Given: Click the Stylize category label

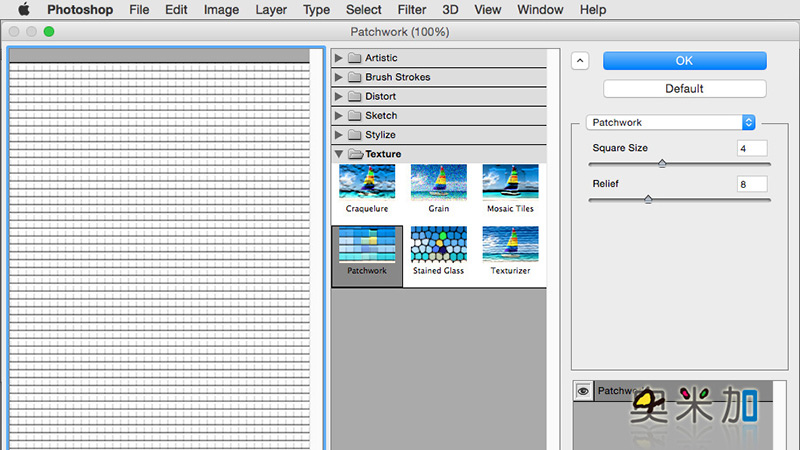Looking at the screenshot, I should (380, 135).
